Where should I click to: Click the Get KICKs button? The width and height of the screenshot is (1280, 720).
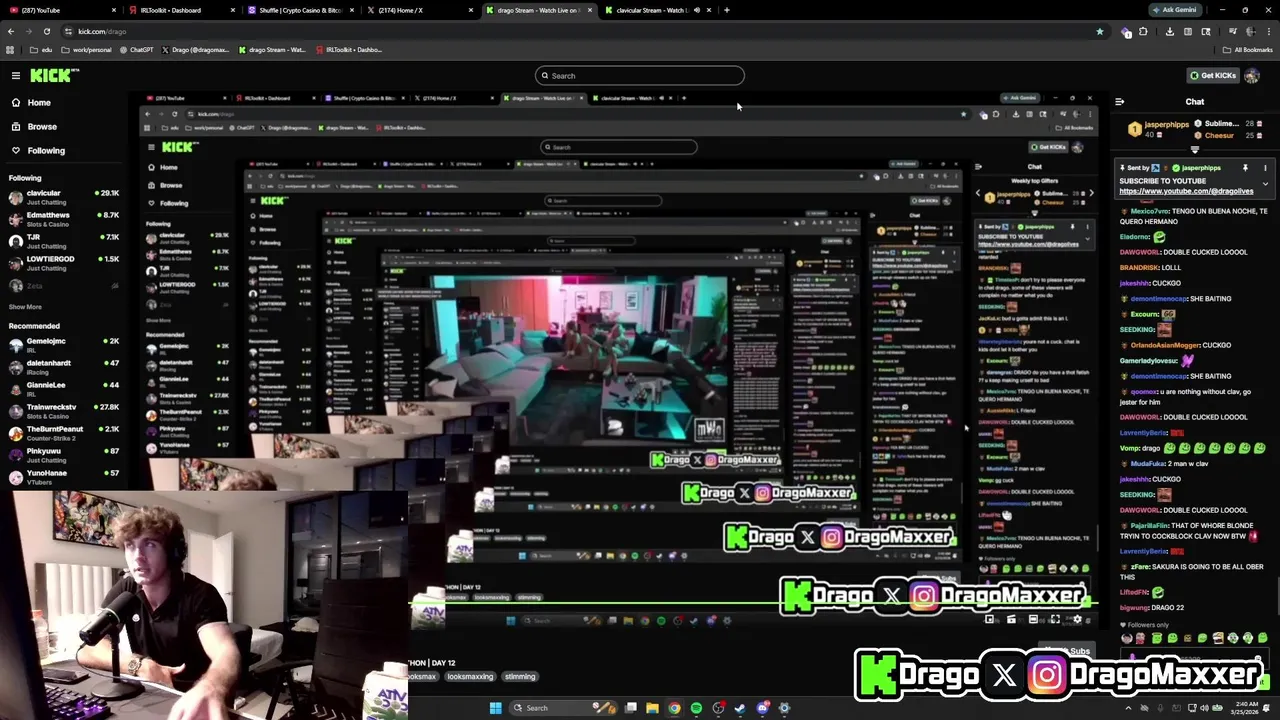point(1213,76)
